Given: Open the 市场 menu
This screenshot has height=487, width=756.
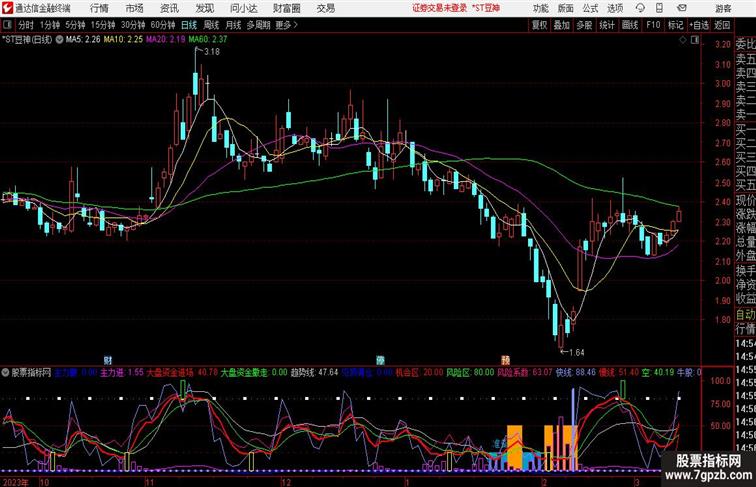Looking at the screenshot, I should pos(135,8).
